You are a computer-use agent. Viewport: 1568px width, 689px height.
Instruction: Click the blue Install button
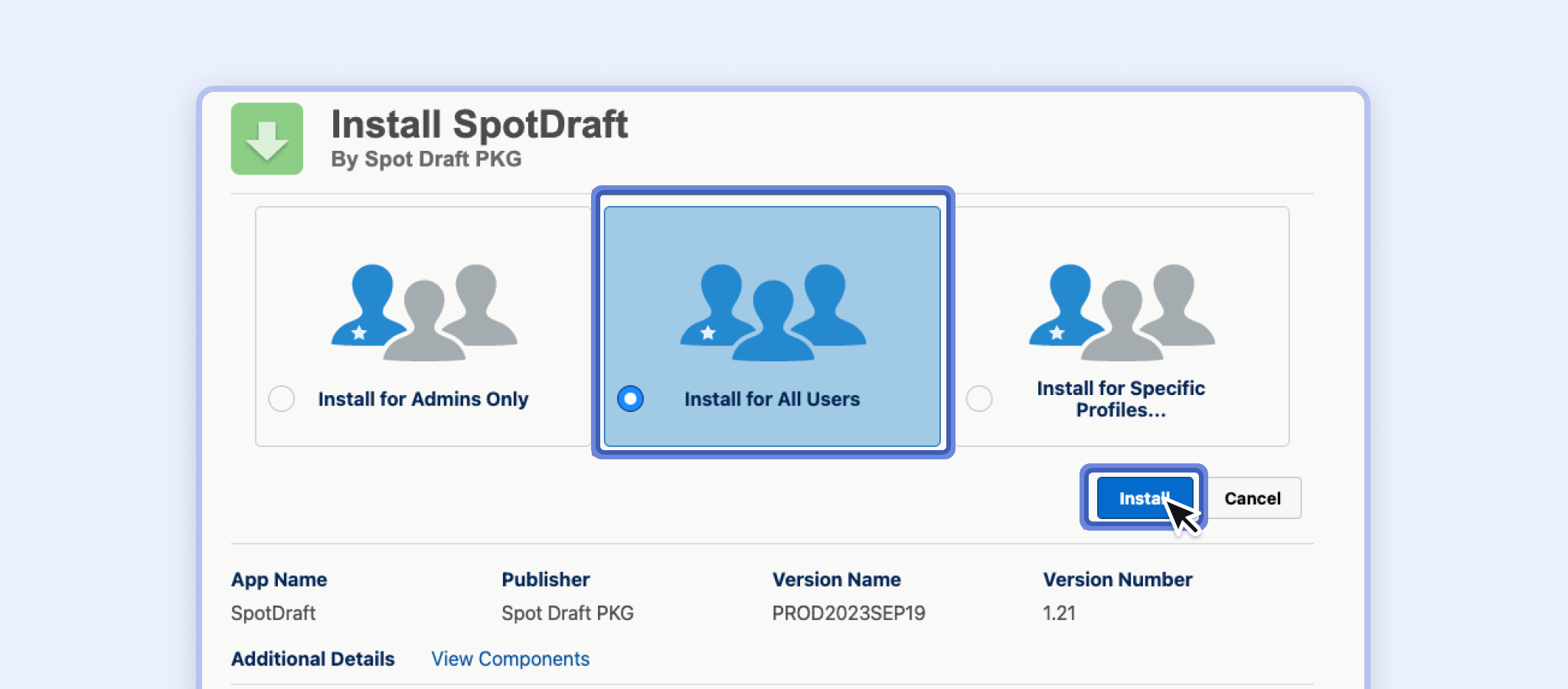pos(1145,498)
